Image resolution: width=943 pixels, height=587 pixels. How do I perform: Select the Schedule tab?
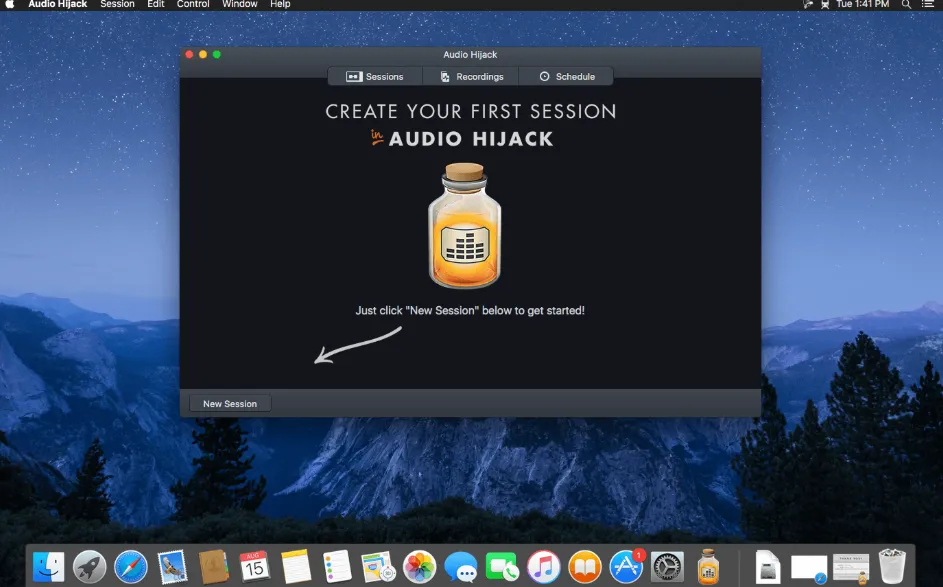(566, 76)
